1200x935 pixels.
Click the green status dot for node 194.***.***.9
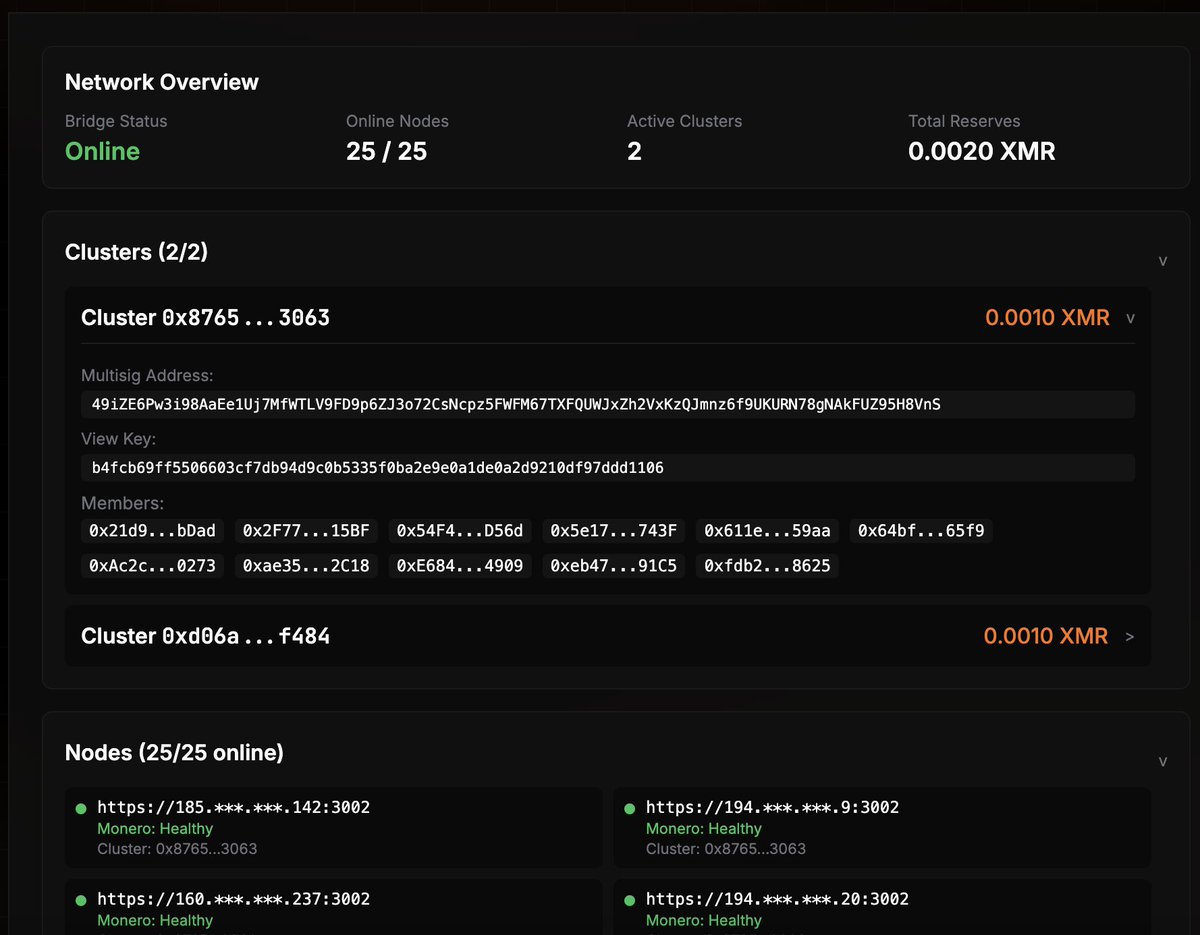click(630, 806)
